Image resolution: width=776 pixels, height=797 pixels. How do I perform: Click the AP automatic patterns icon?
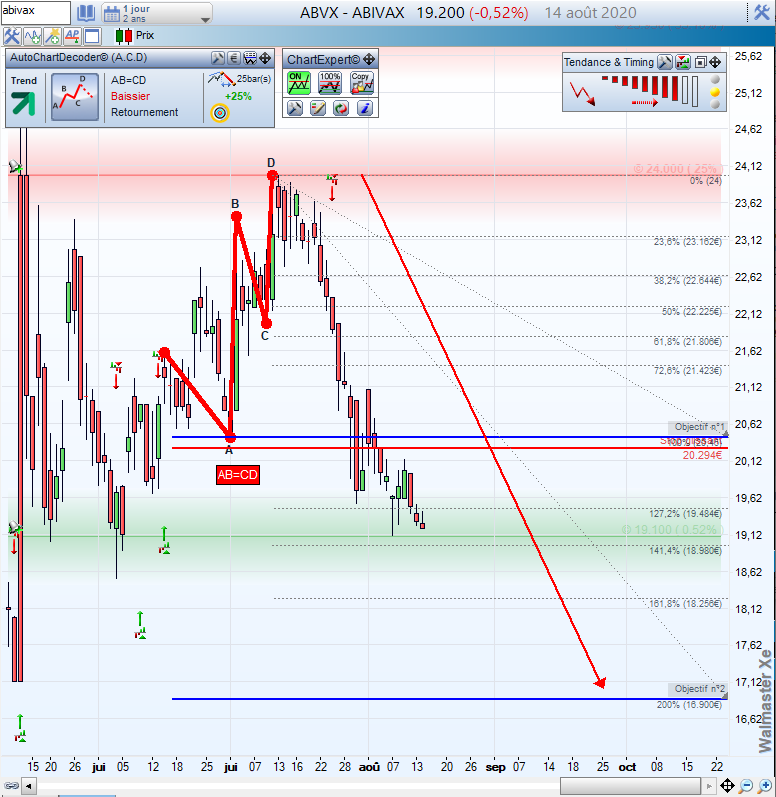tap(72, 36)
